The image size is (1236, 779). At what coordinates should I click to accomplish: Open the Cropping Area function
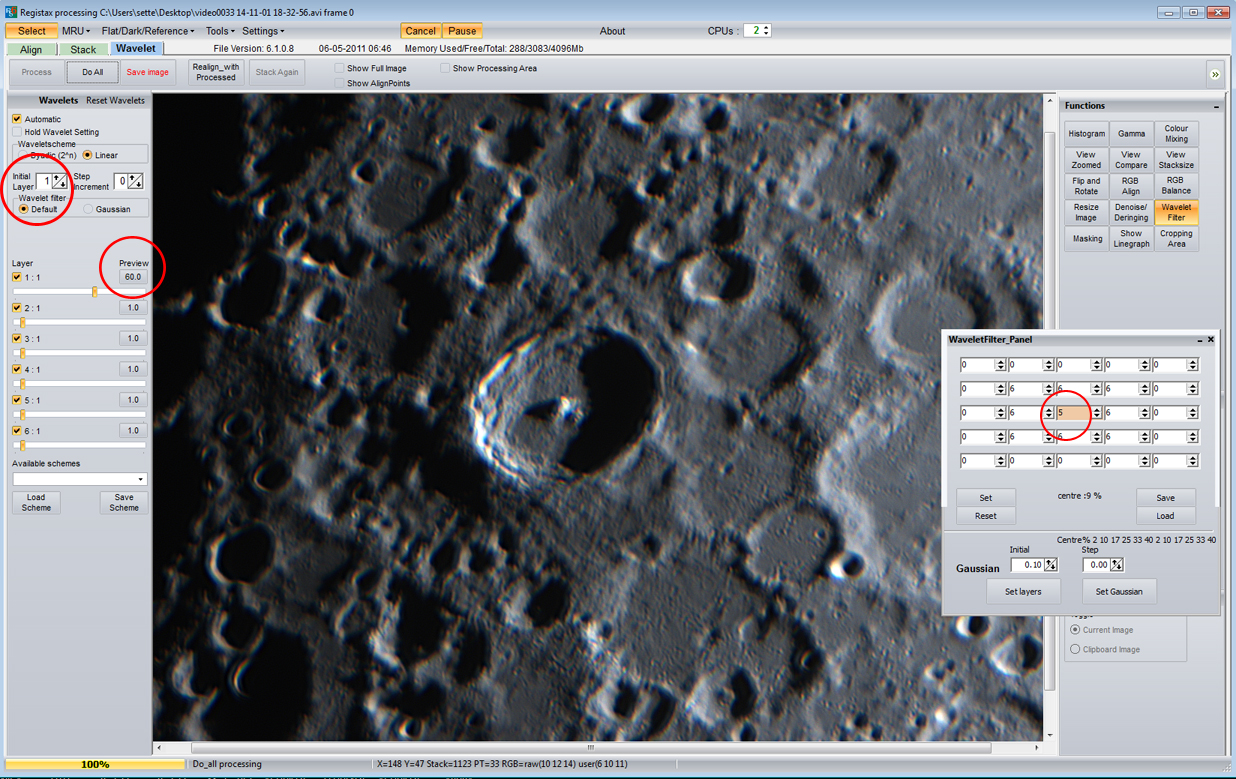point(1176,238)
